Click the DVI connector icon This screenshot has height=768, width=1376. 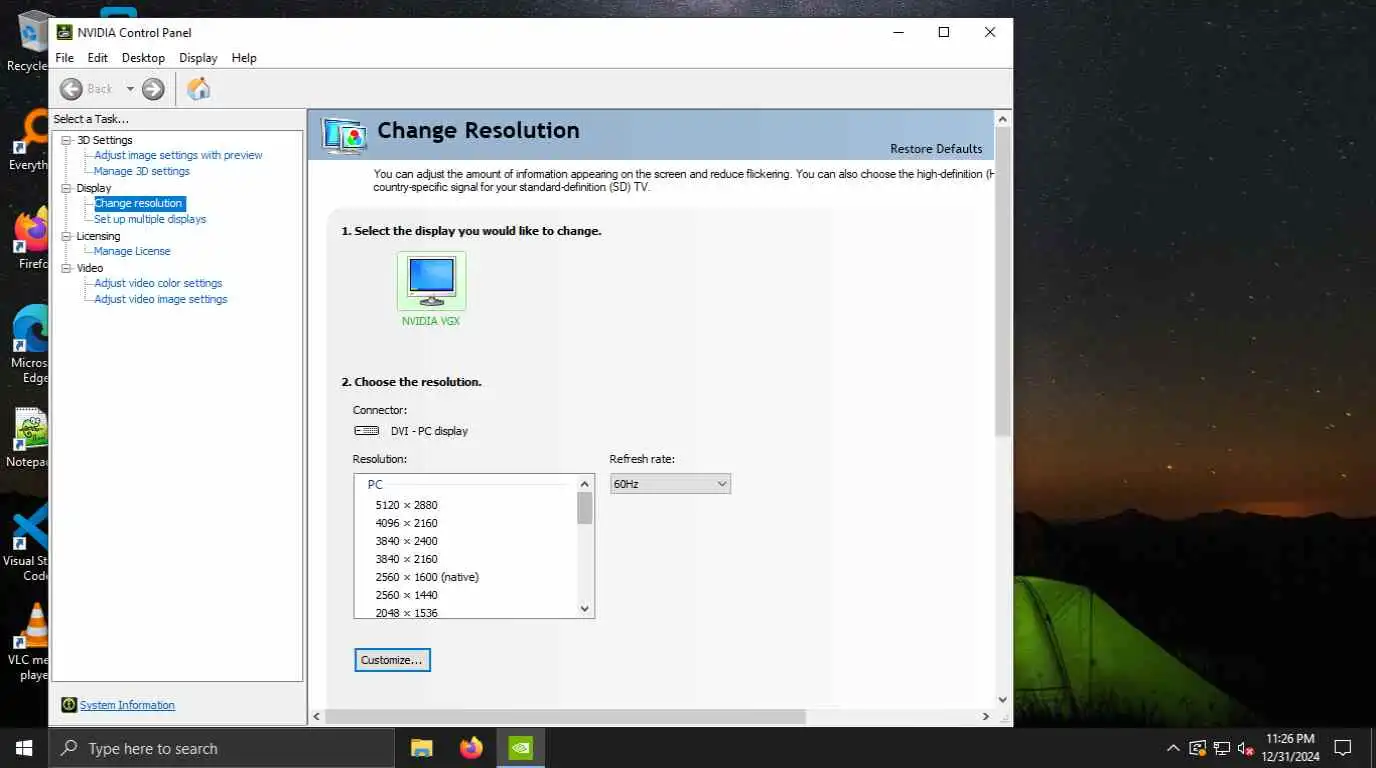click(x=367, y=431)
